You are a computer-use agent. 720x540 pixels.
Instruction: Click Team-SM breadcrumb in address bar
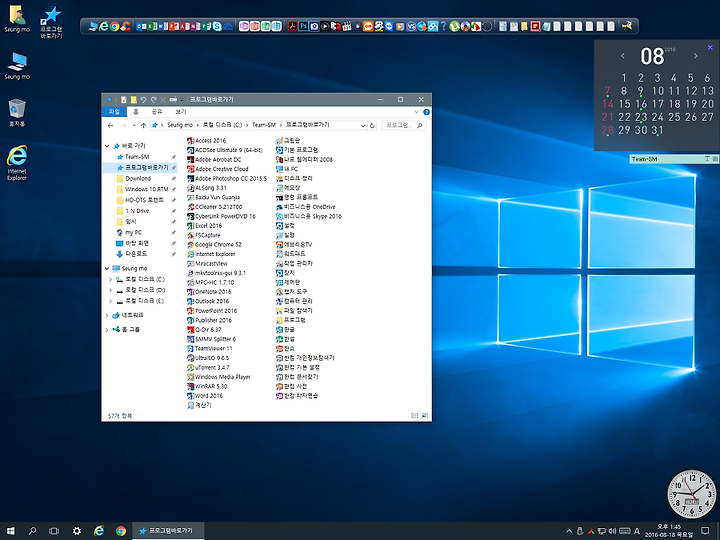click(x=264, y=125)
